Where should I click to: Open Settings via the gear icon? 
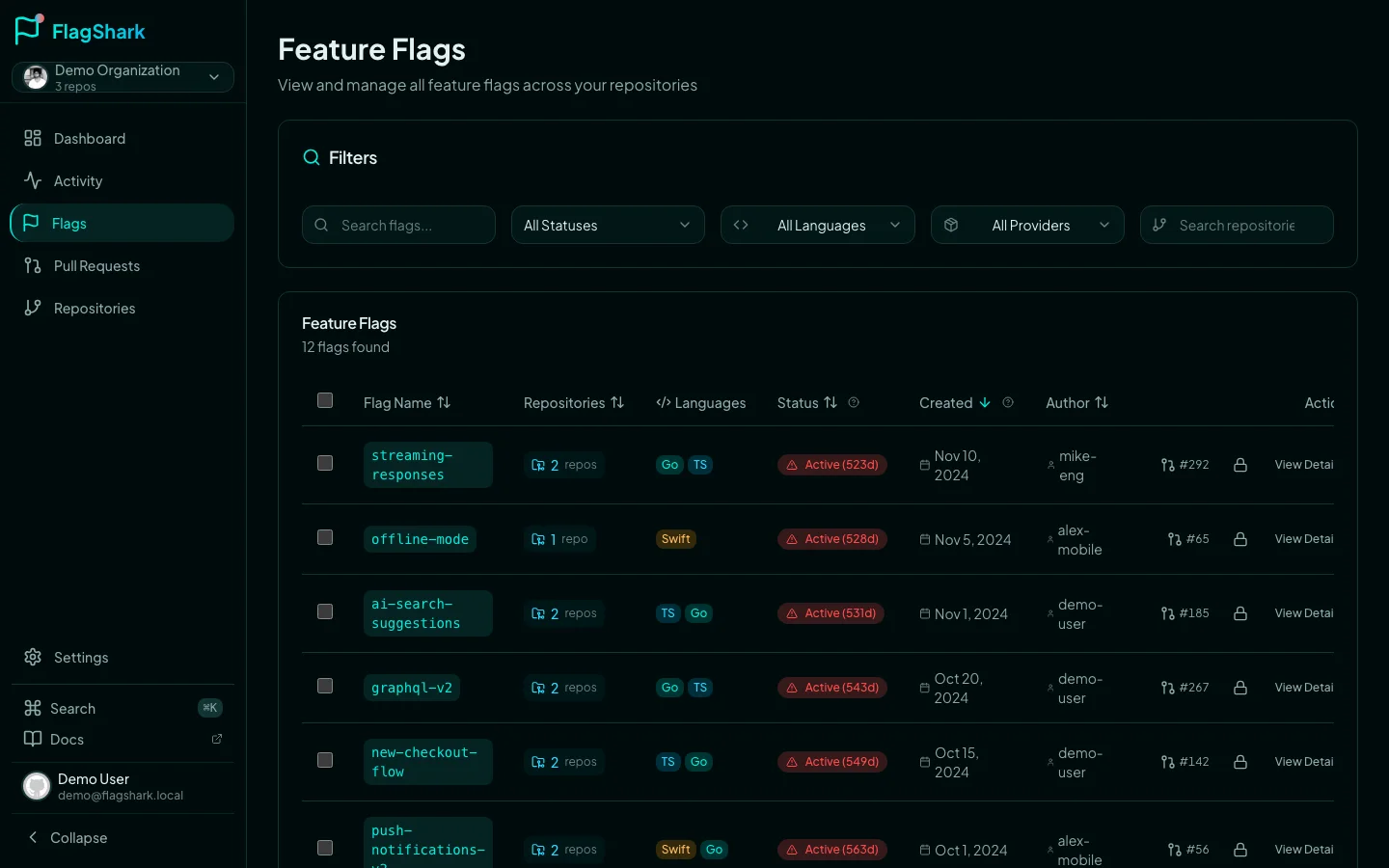(32, 657)
